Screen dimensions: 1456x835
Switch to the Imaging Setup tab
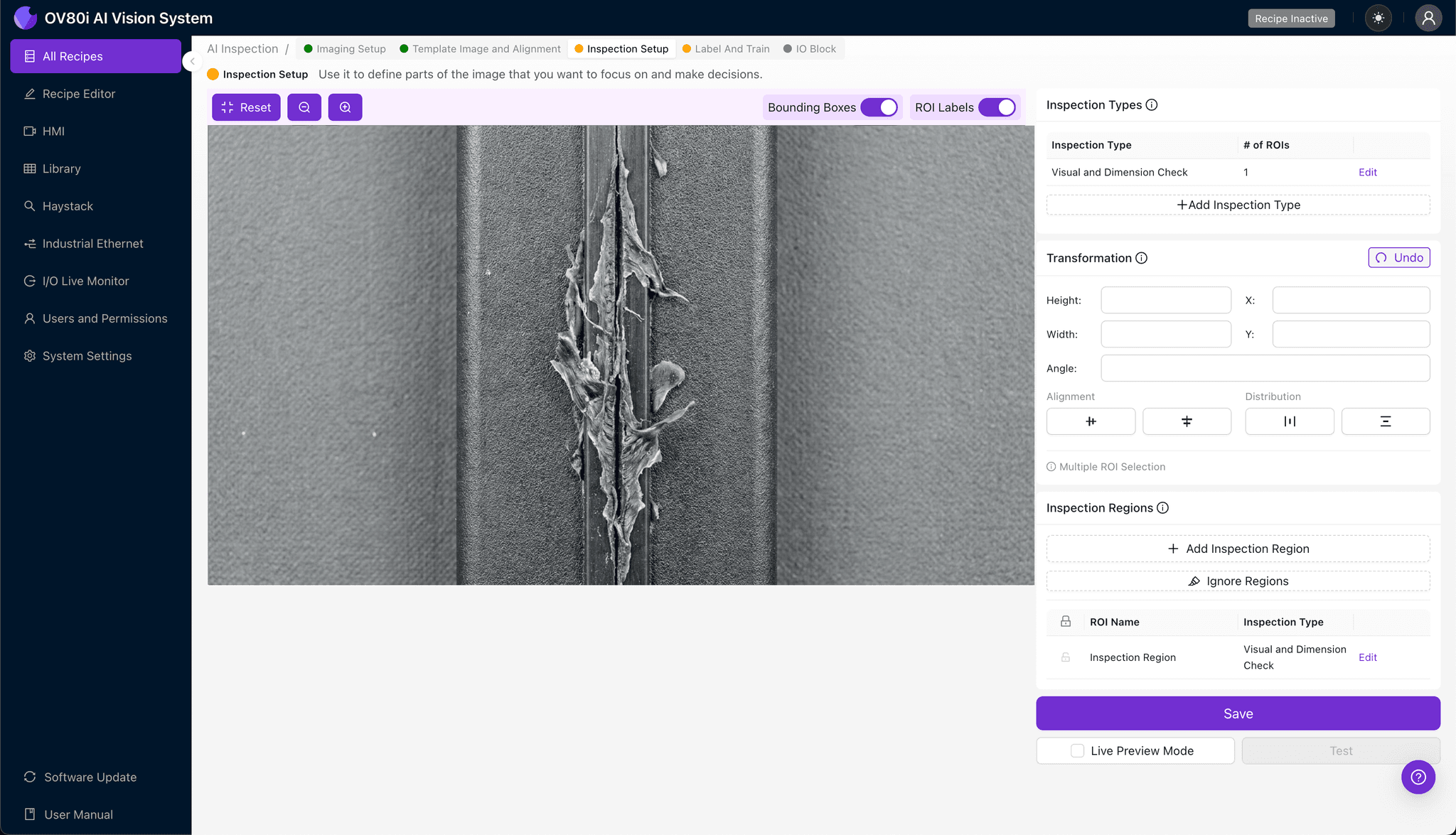coord(345,48)
